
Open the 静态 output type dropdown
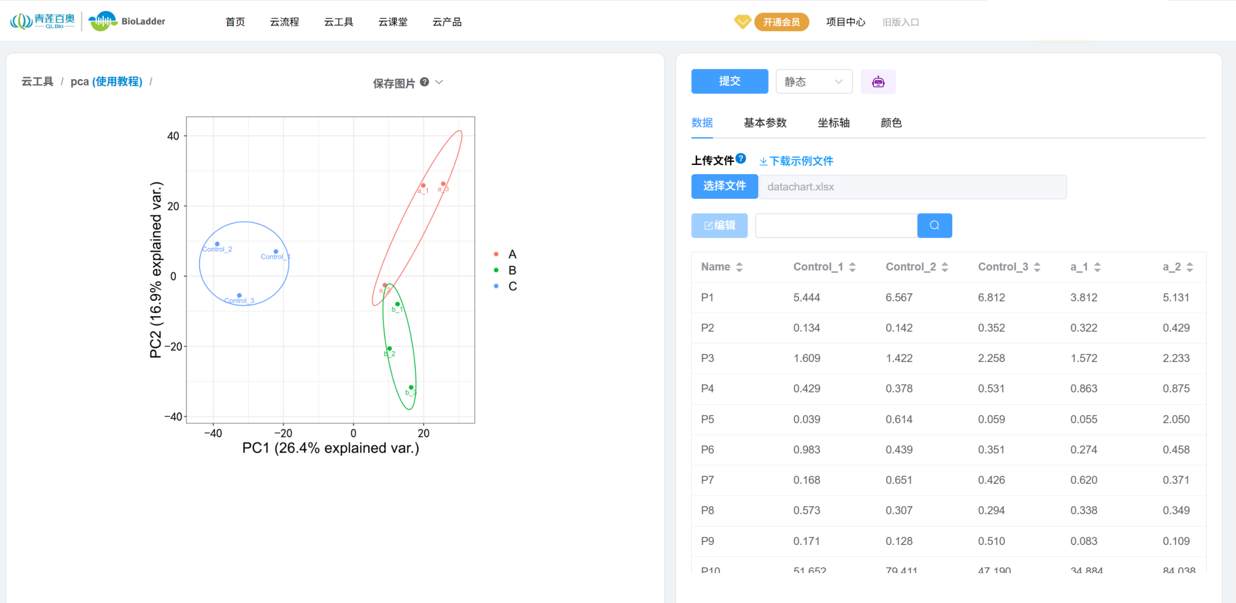[814, 81]
